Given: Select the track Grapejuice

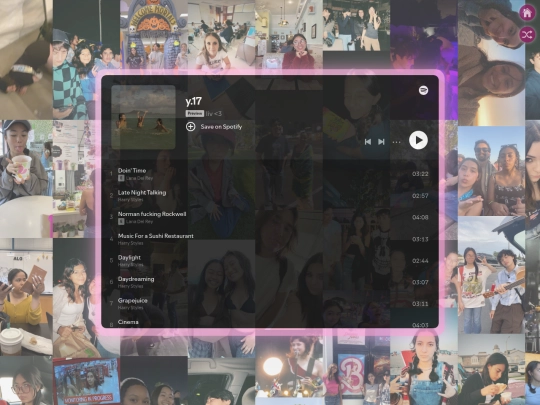Looking at the screenshot, I should pos(133,301).
